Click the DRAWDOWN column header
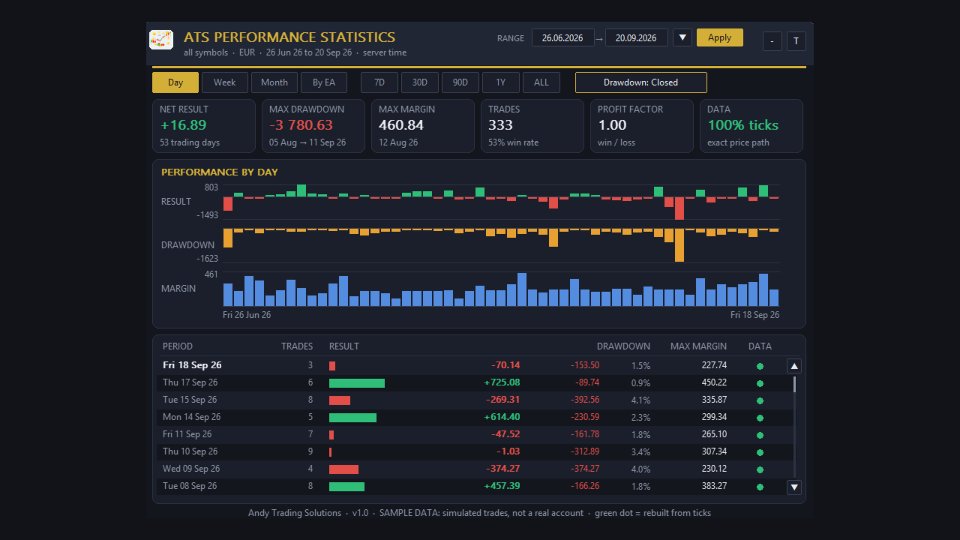Image resolution: width=960 pixels, height=540 pixels. 623,347
